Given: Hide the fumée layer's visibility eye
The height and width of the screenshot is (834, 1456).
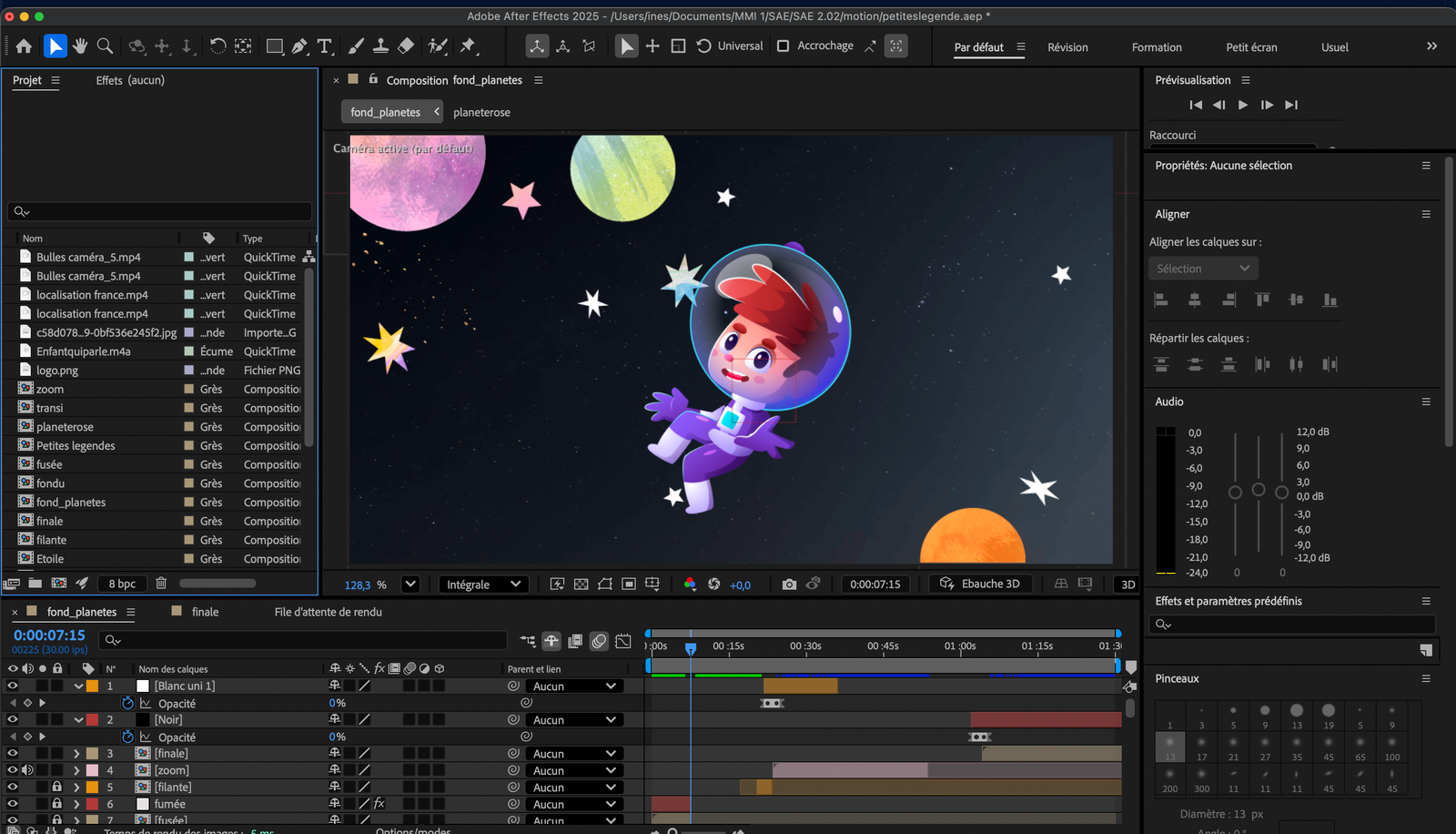Looking at the screenshot, I should click(13, 804).
